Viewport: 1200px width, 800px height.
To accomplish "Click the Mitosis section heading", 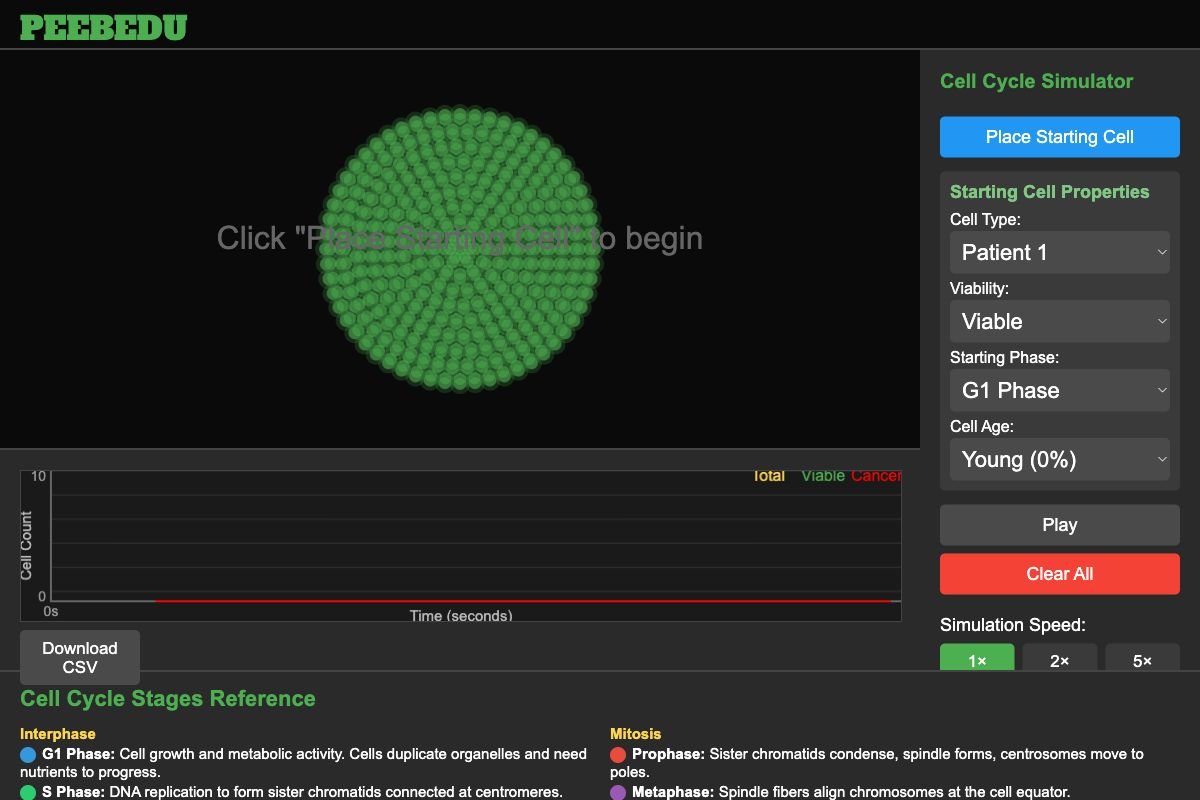I will pos(635,733).
